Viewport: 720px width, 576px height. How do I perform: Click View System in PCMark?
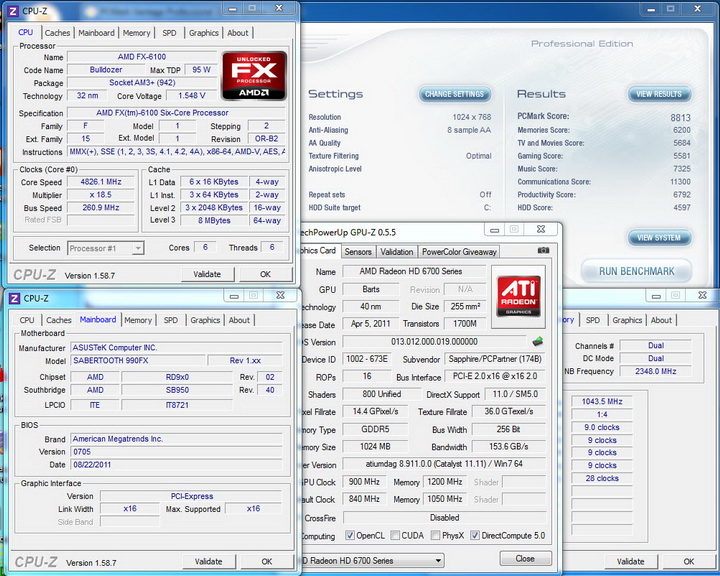tap(659, 238)
